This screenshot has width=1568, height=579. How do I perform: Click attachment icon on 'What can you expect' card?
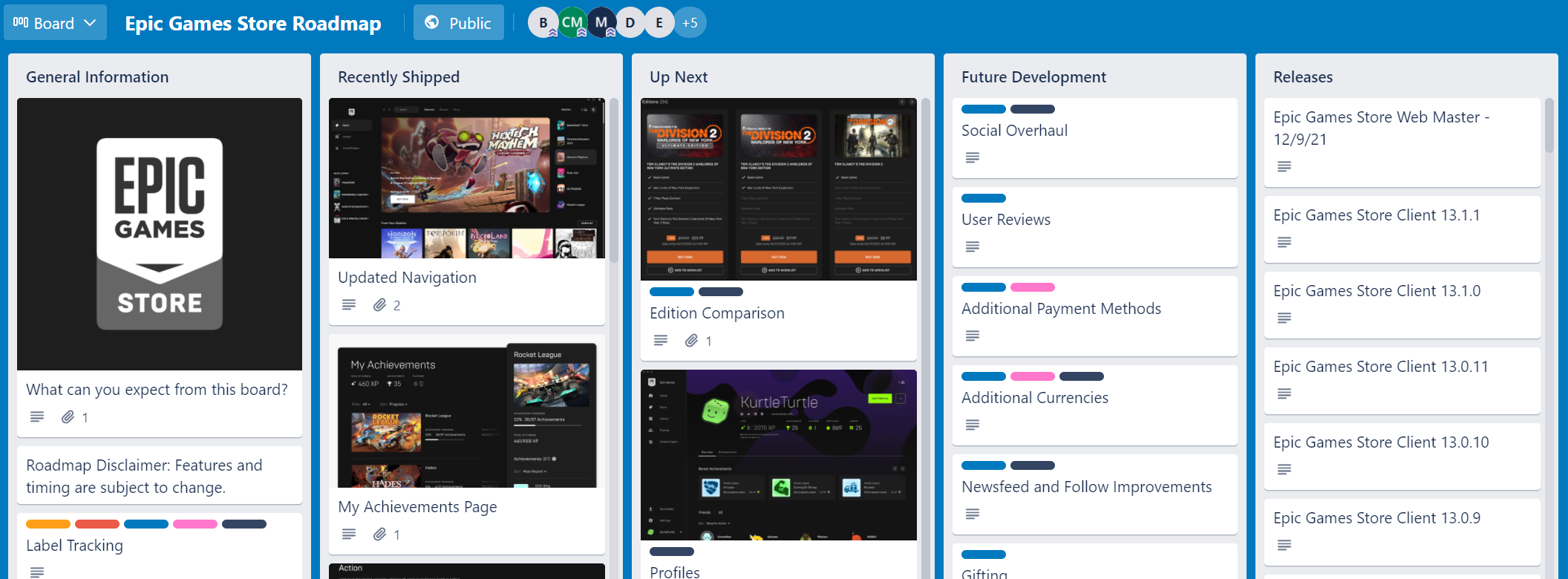(68, 417)
